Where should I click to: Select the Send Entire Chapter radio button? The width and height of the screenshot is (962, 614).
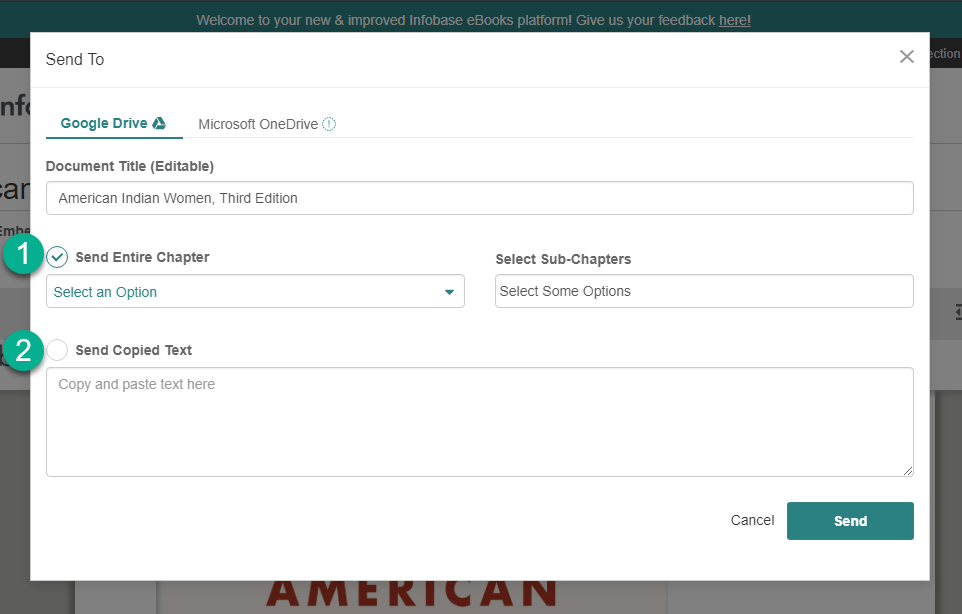(x=58, y=257)
